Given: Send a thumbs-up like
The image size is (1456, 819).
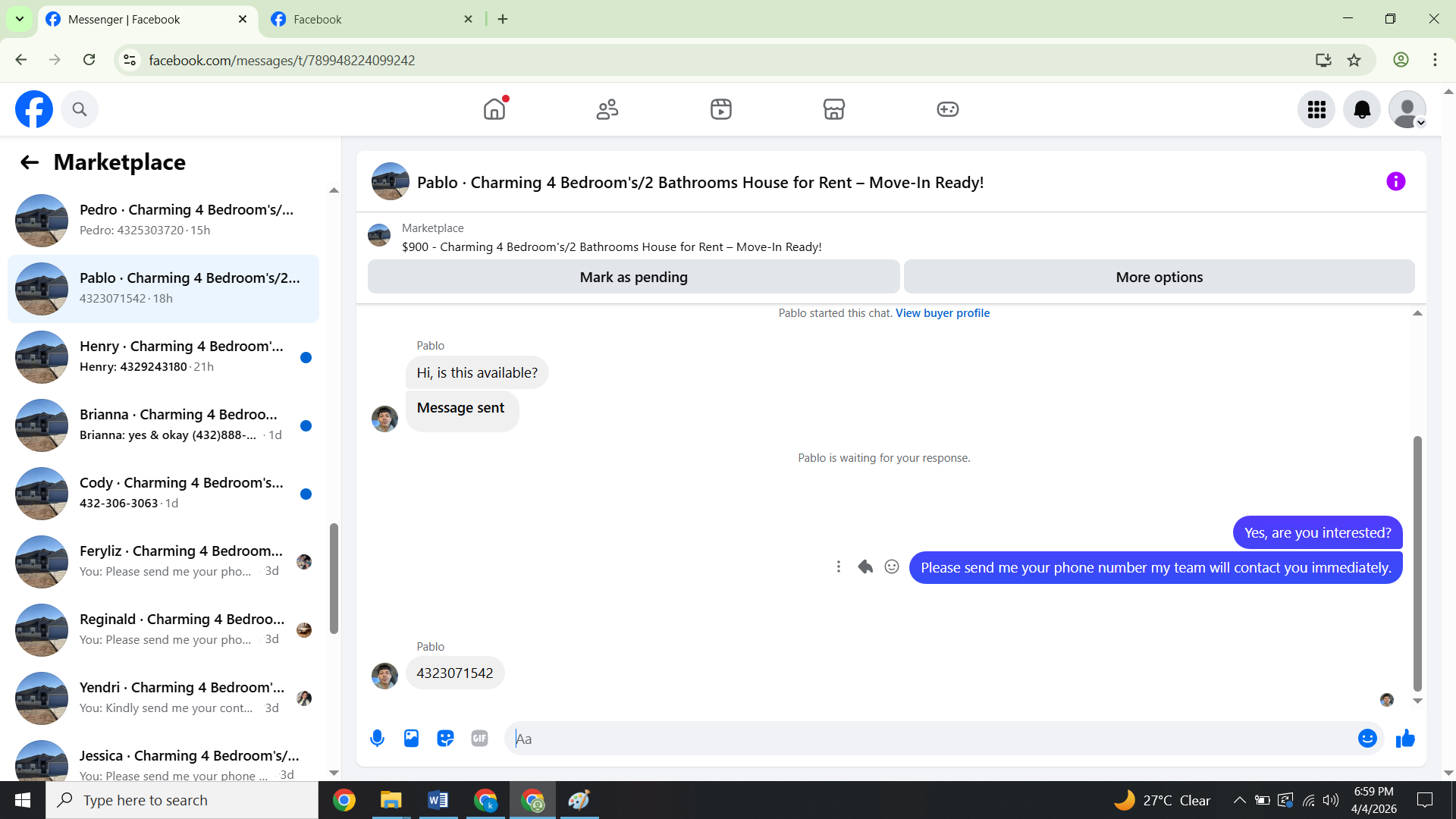Looking at the screenshot, I should pyautogui.click(x=1405, y=739).
